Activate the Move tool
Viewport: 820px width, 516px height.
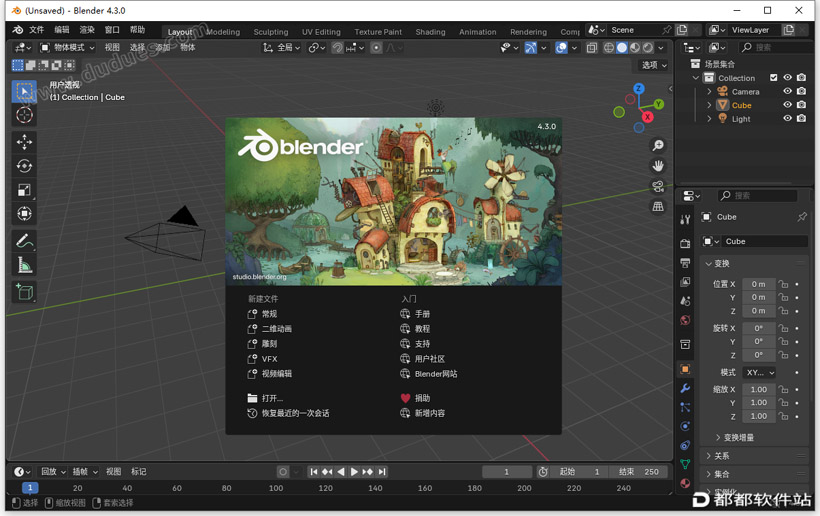pyautogui.click(x=24, y=142)
